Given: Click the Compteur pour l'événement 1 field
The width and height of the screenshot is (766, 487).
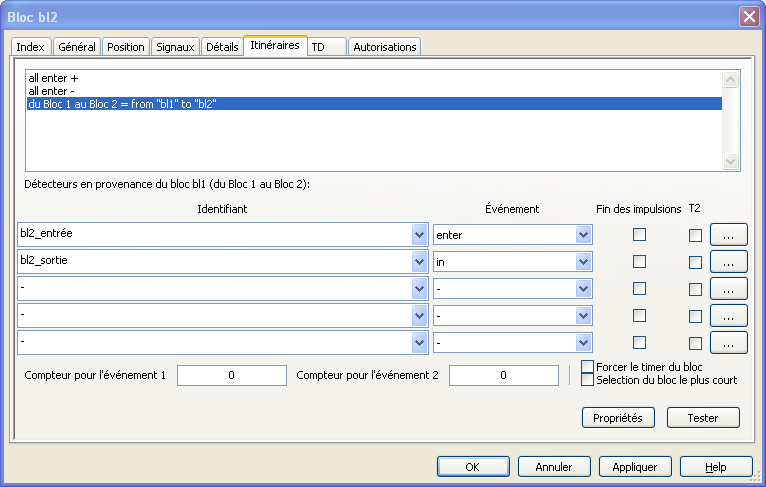Looking at the screenshot, I should coord(231,376).
